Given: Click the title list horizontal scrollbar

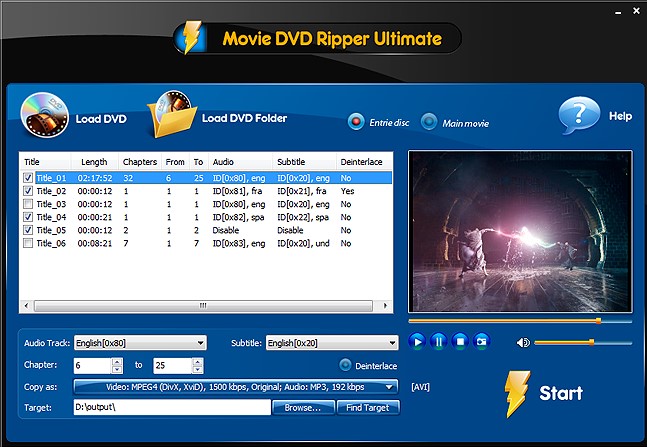Looking at the screenshot, I should click(203, 306).
